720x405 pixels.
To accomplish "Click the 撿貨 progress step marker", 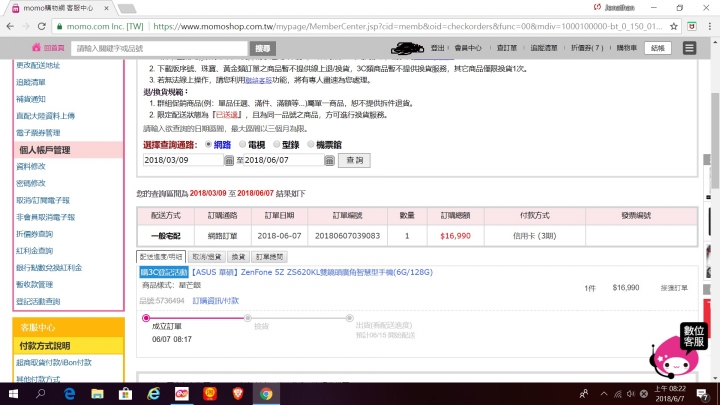I will pos(248,318).
